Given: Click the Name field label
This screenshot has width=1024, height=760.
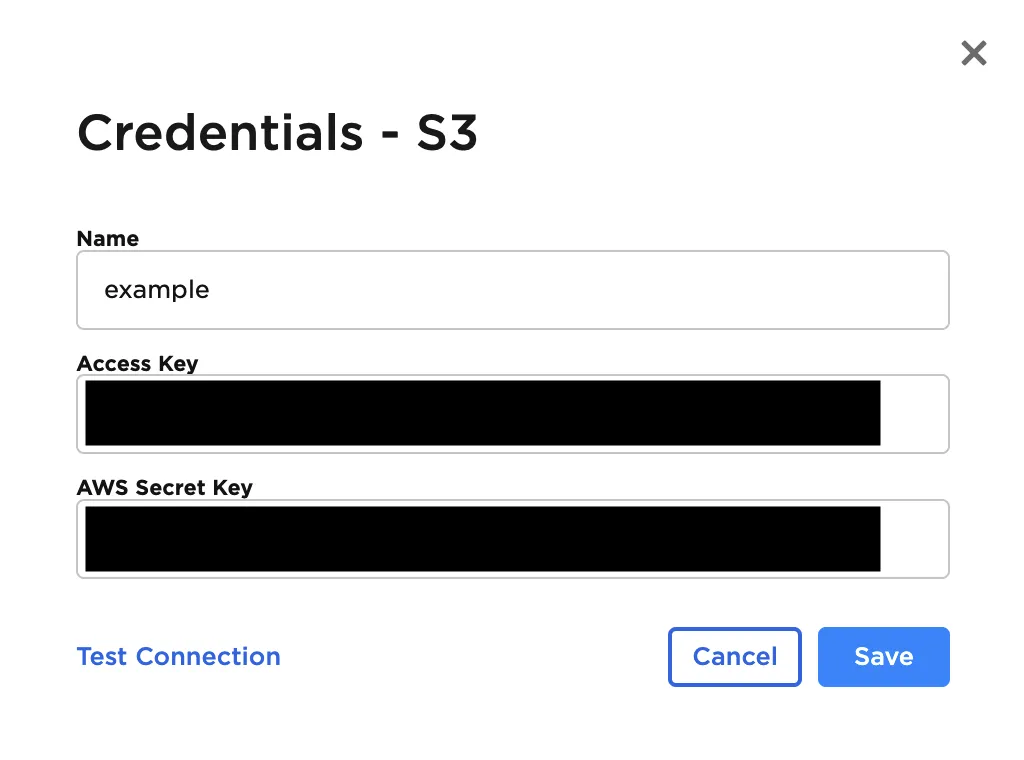Looking at the screenshot, I should click(108, 239).
